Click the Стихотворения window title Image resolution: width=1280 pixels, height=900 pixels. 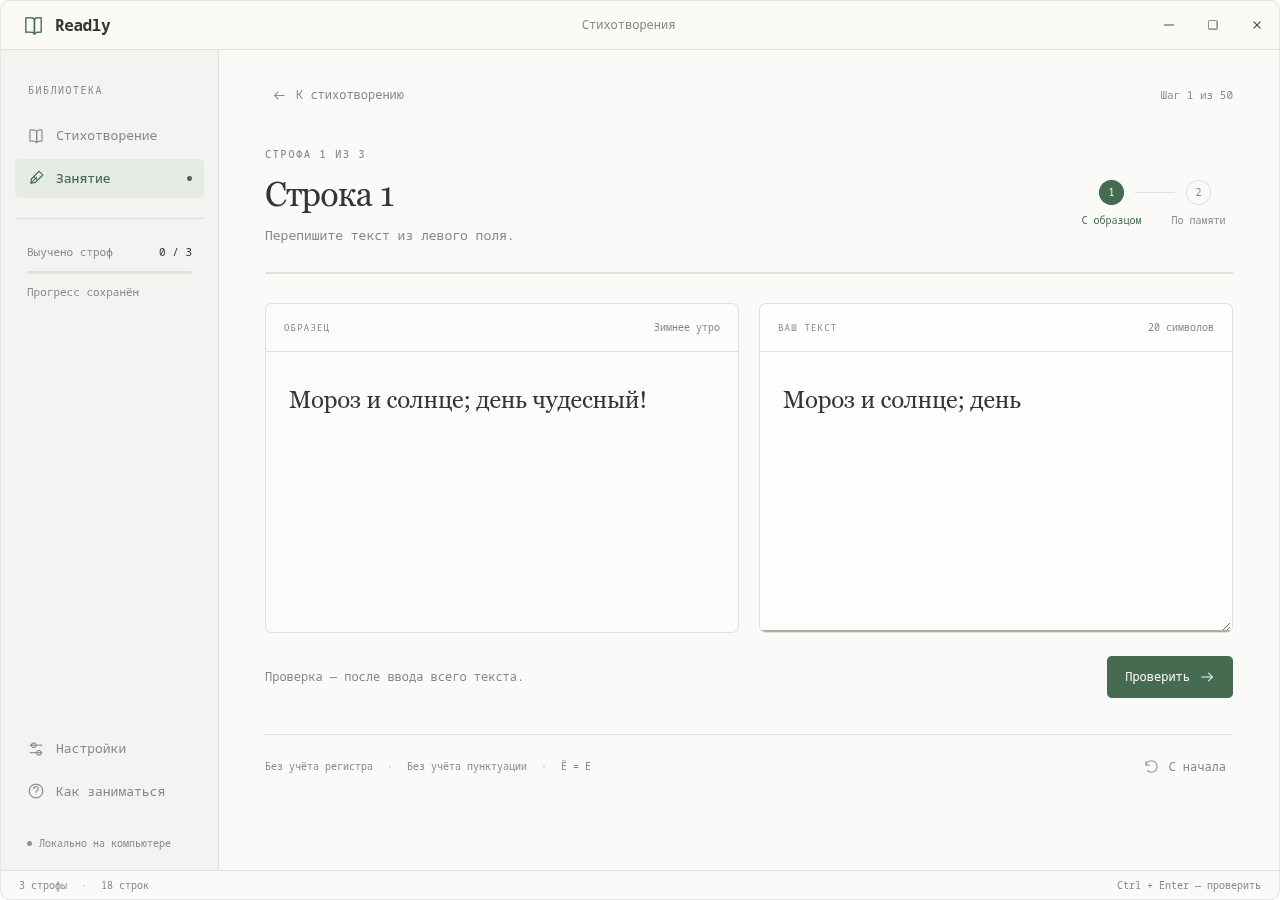click(x=629, y=25)
